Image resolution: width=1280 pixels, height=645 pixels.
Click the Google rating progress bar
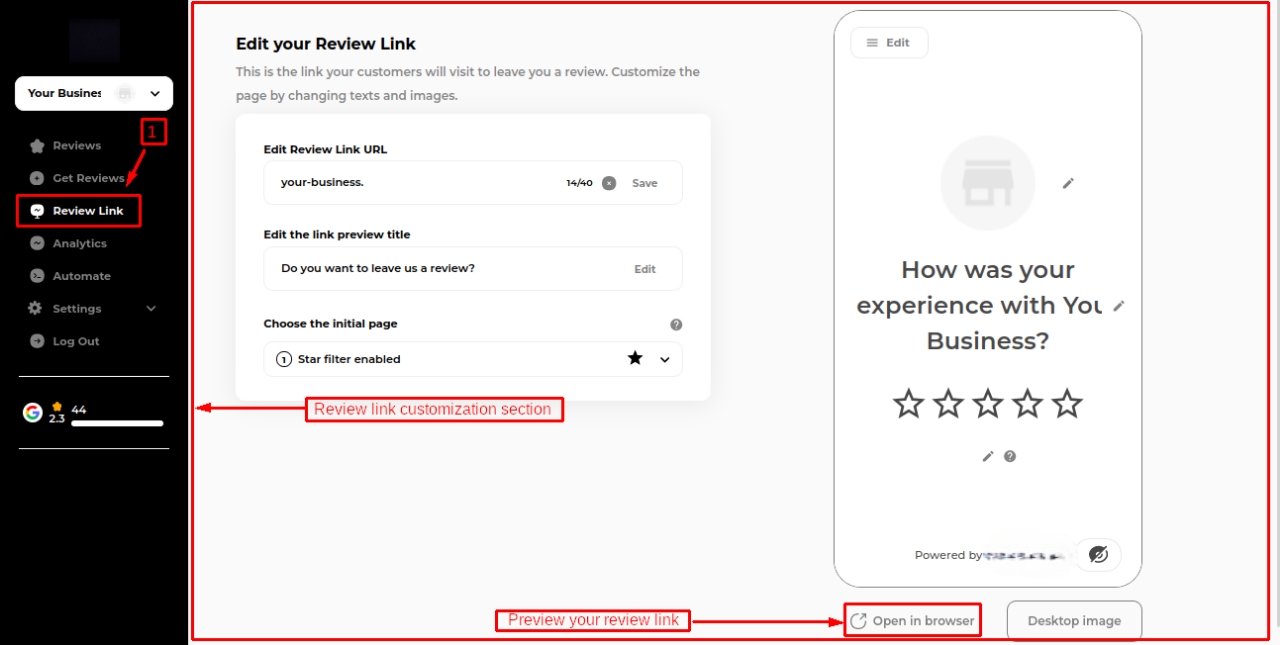[x=117, y=423]
